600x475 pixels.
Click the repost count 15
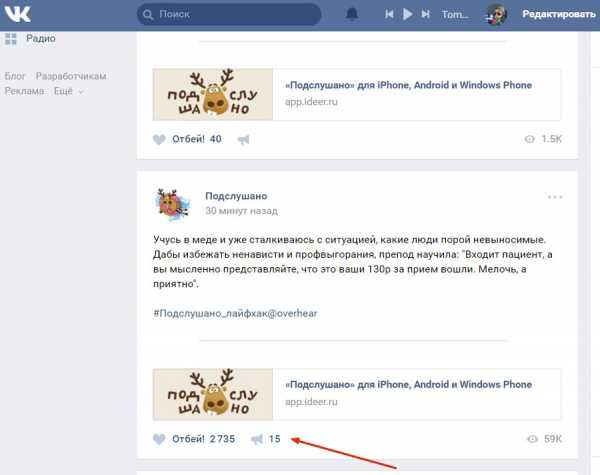click(x=275, y=439)
